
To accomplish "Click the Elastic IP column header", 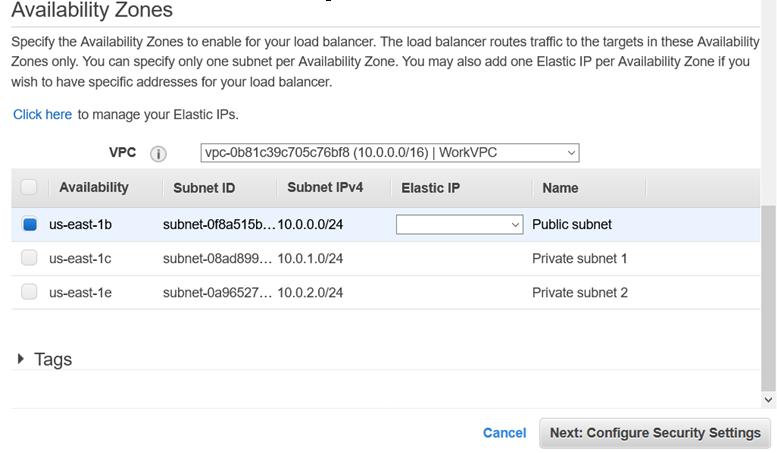I will [x=430, y=188].
